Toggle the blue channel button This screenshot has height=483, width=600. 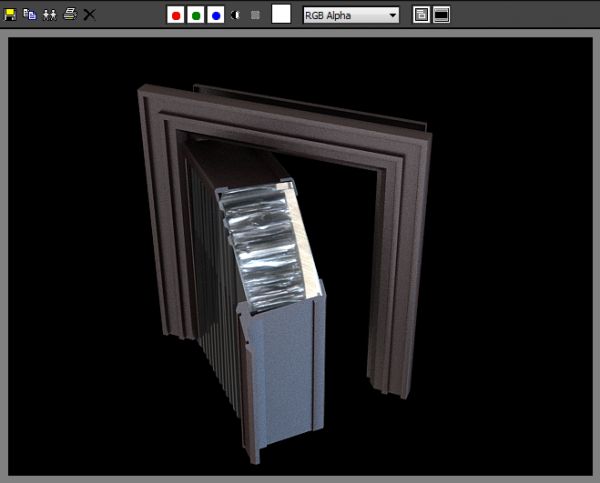(x=216, y=15)
